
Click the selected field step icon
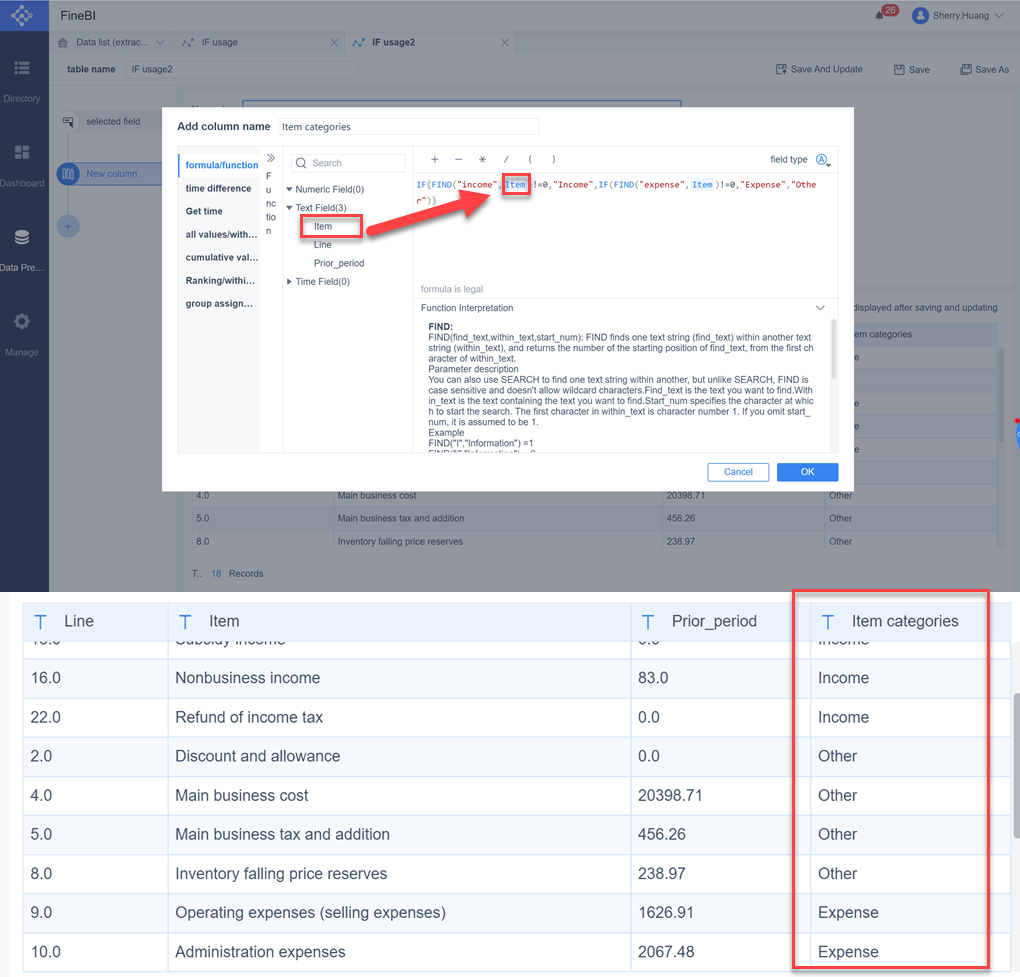pyautogui.click(x=68, y=122)
